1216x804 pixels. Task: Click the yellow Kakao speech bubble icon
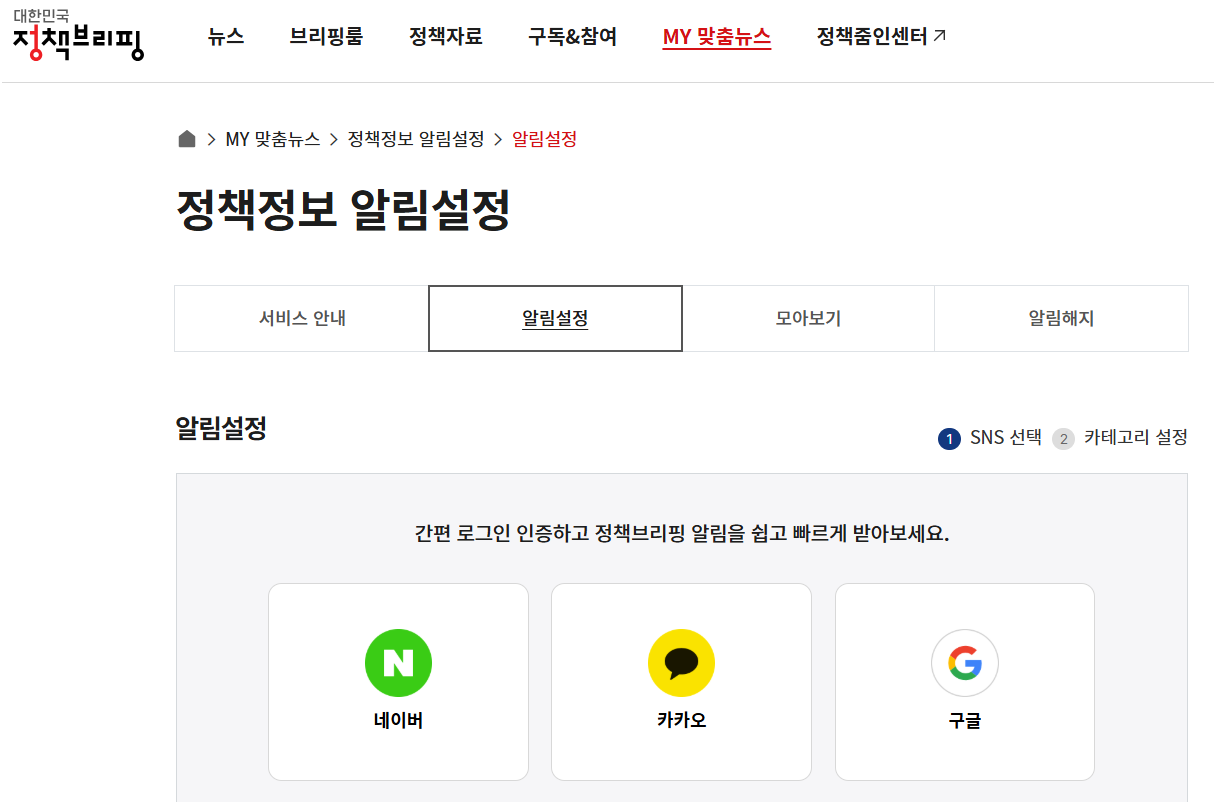[x=681, y=663]
